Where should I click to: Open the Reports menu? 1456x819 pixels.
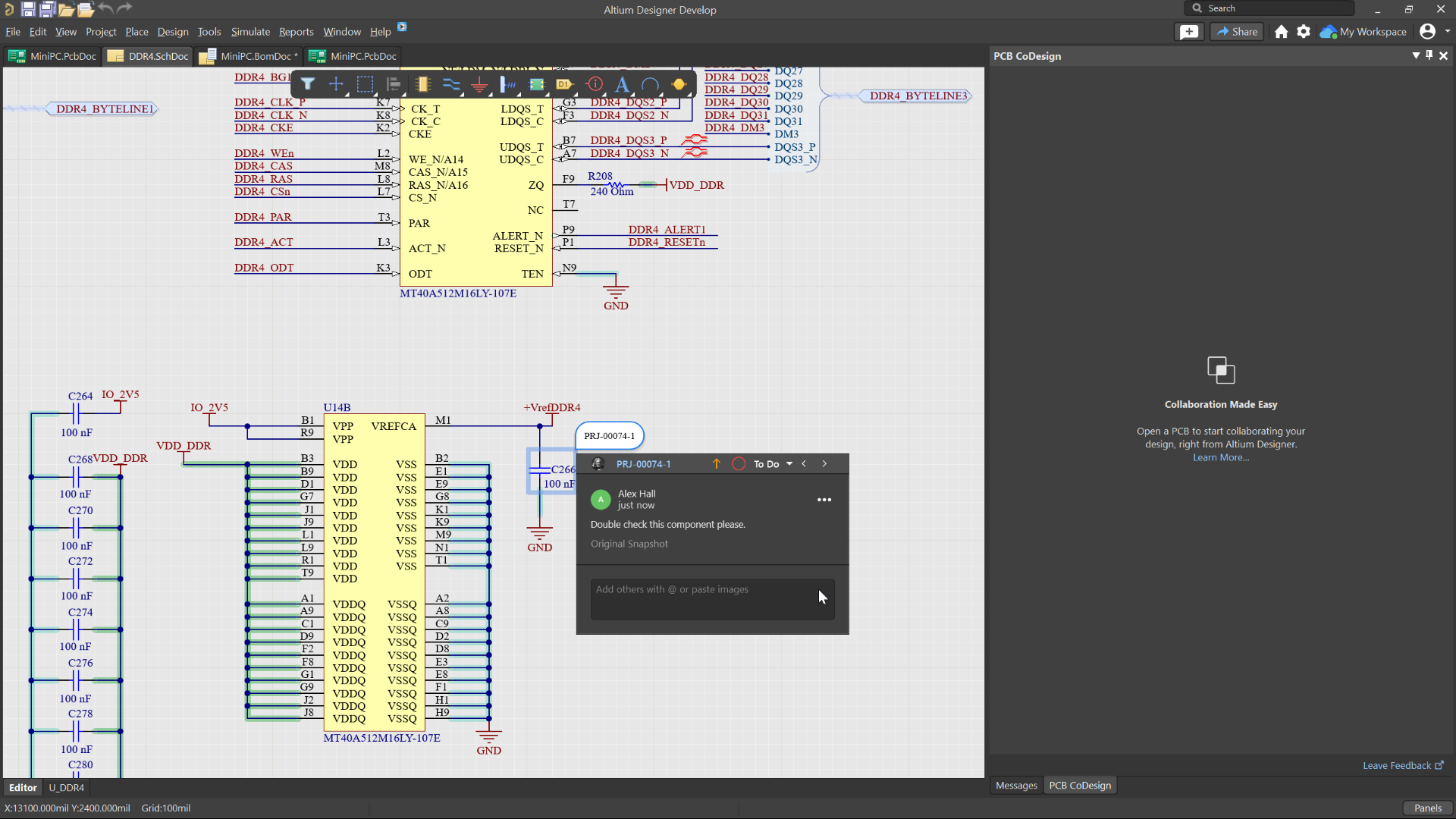(296, 32)
